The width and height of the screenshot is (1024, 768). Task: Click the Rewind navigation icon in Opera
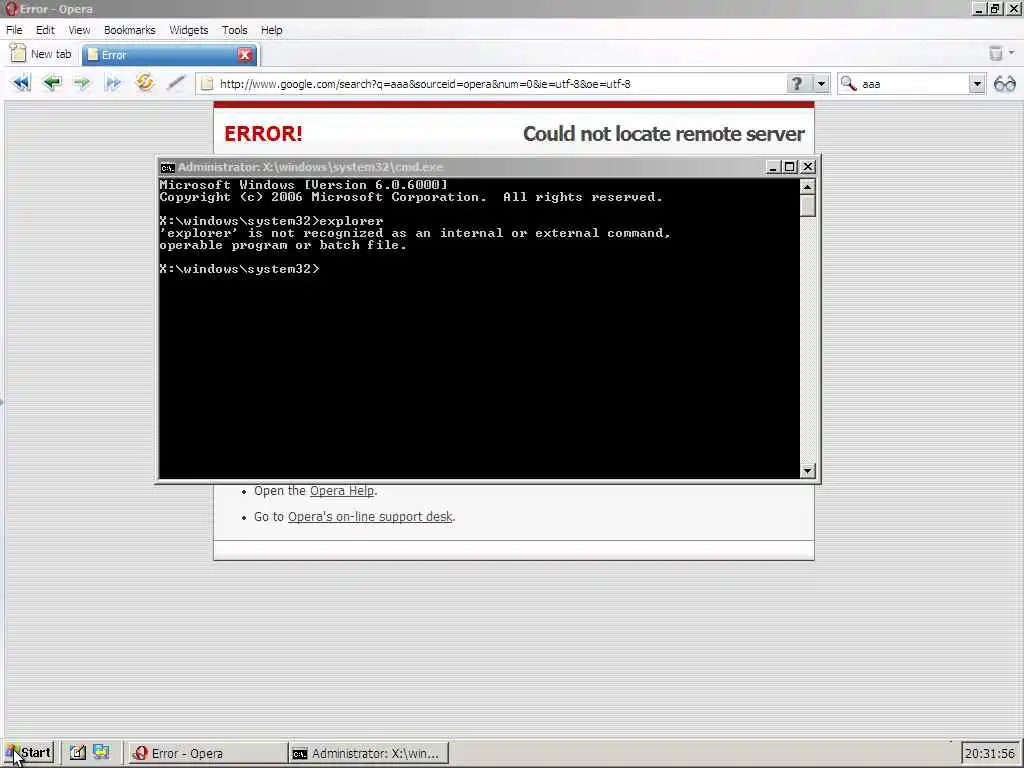coord(21,83)
